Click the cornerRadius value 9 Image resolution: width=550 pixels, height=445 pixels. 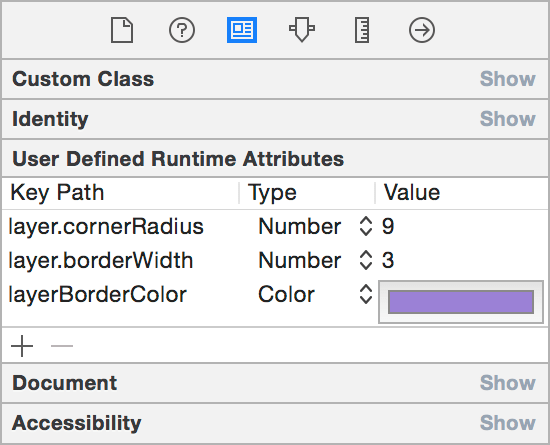pyautogui.click(x=388, y=226)
